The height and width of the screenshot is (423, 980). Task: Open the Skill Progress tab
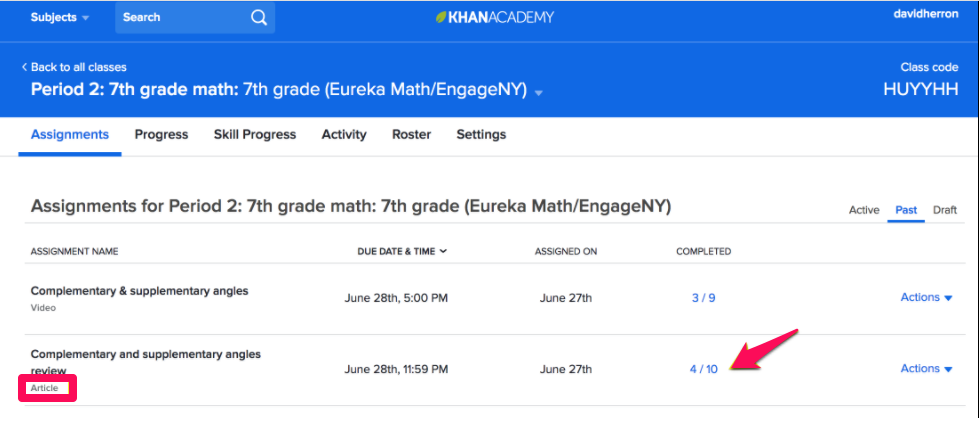254,134
